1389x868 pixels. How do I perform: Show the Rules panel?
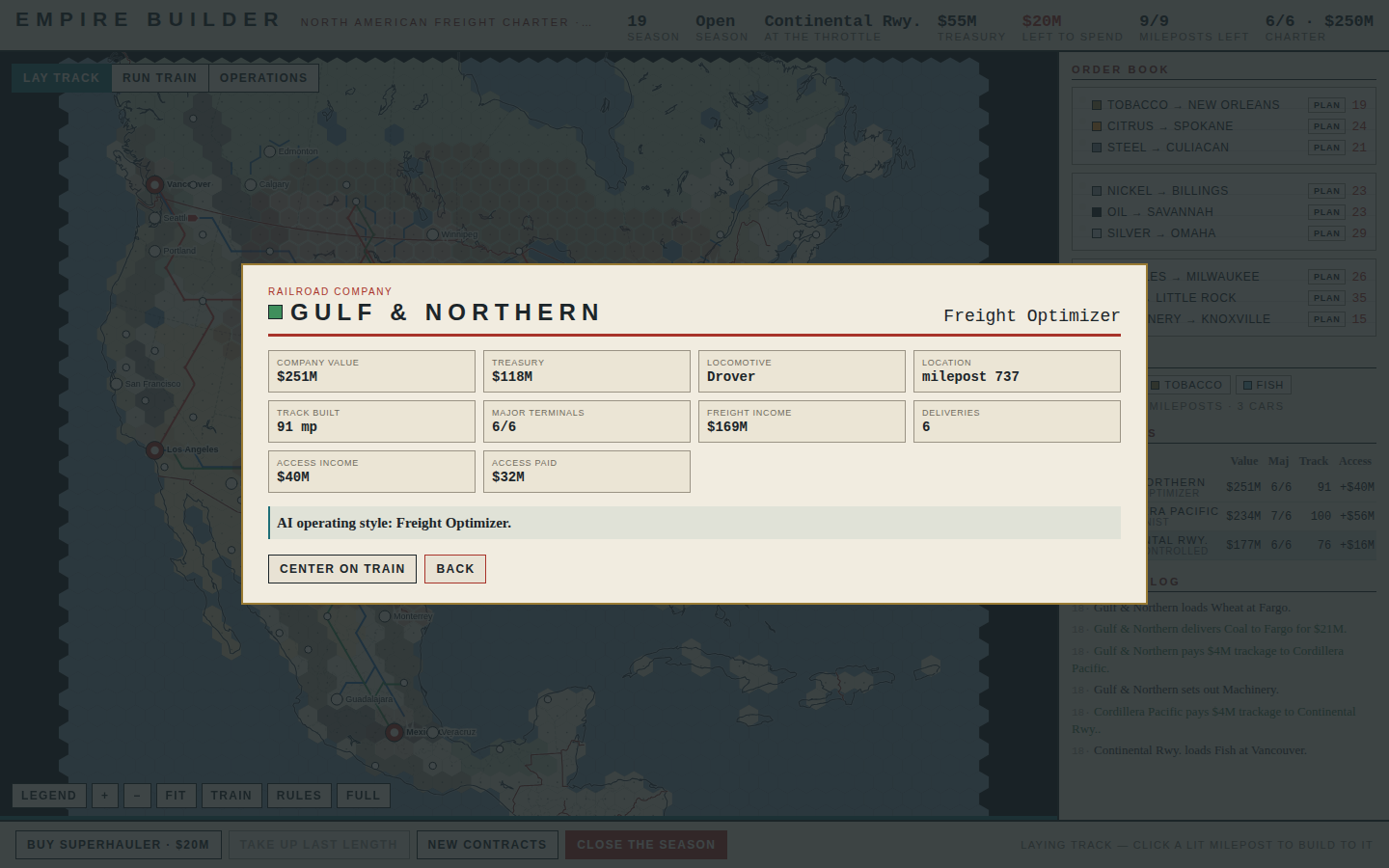tap(299, 796)
